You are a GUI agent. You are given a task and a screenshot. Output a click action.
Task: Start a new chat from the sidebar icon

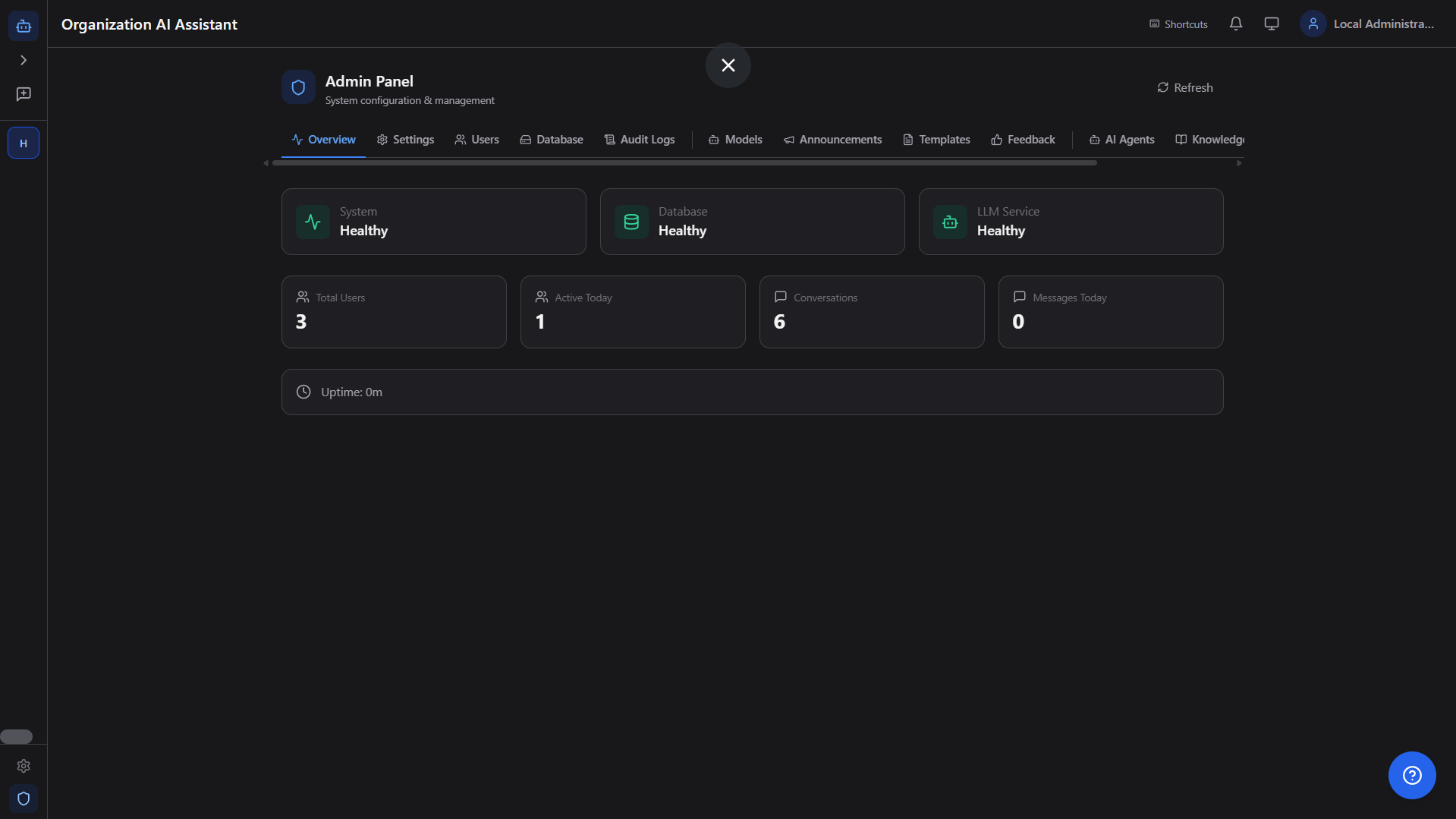point(24,94)
